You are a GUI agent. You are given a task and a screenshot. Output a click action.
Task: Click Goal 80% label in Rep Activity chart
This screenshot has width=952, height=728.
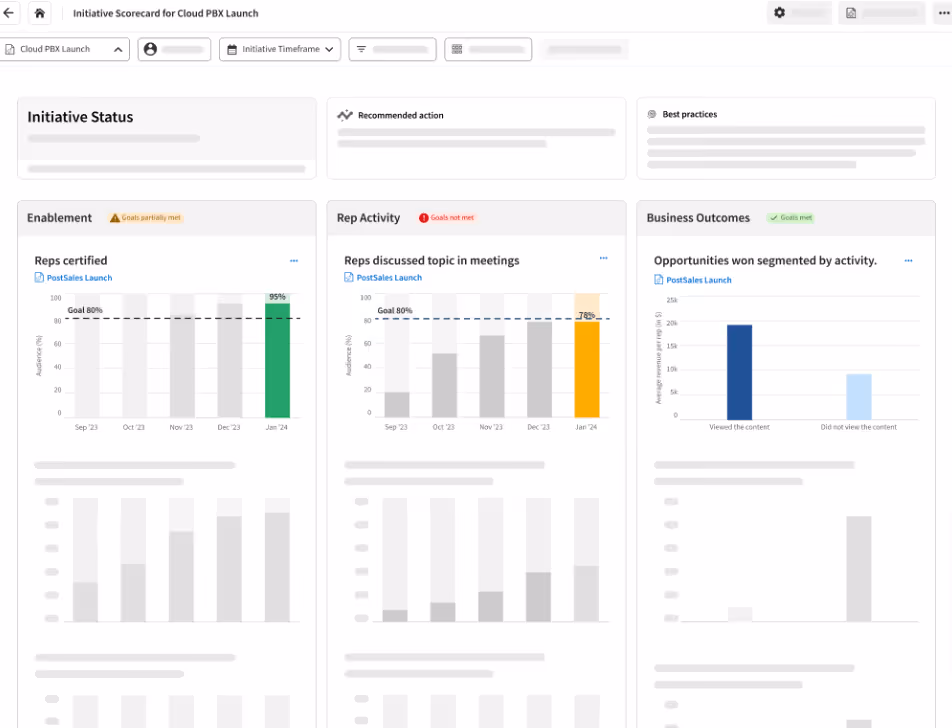(x=395, y=310)
